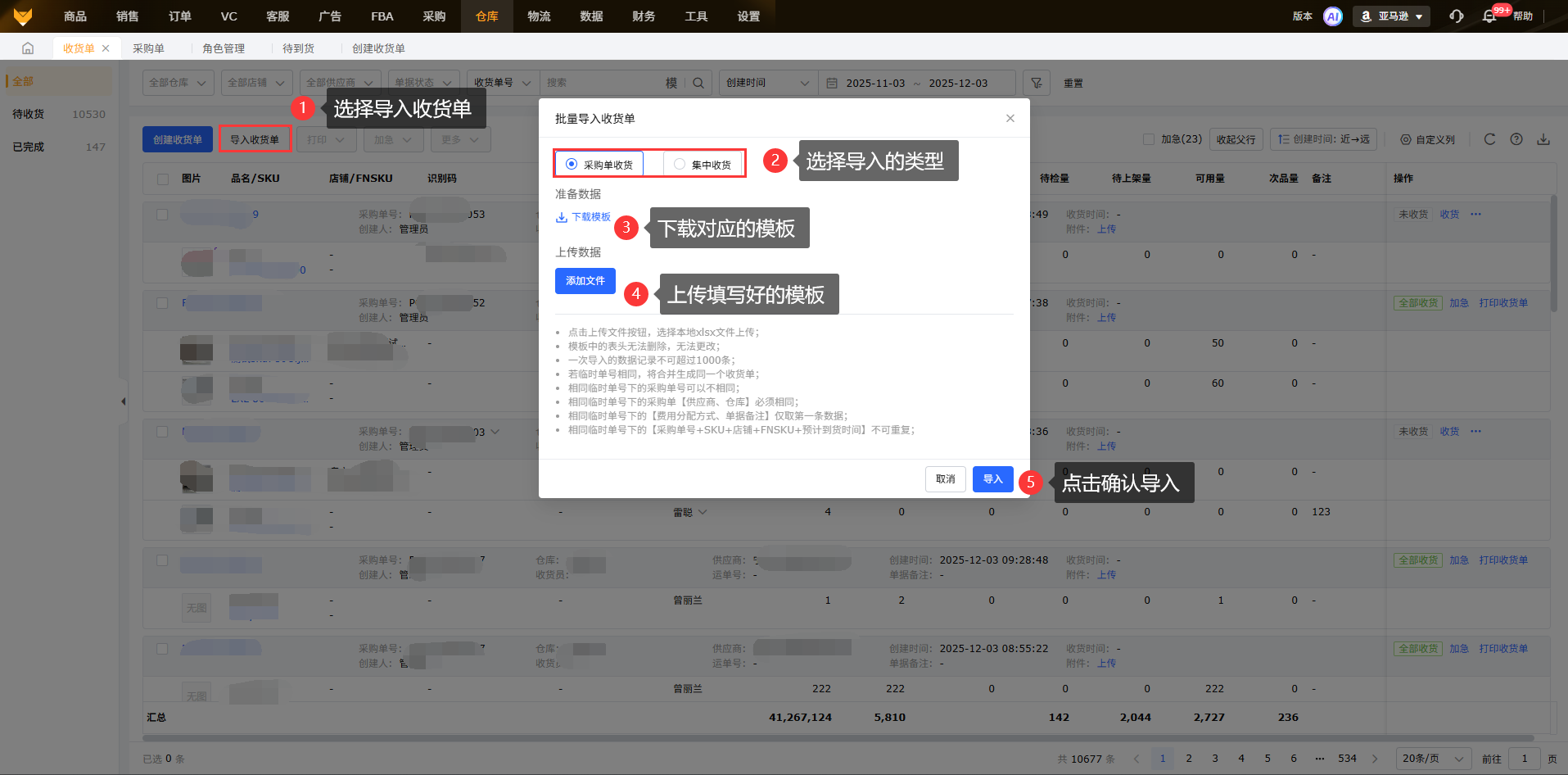The height and width of the screenshot is (775, 1568).
Task: Click the headset customer support icon
Action: click(1456, 16)
